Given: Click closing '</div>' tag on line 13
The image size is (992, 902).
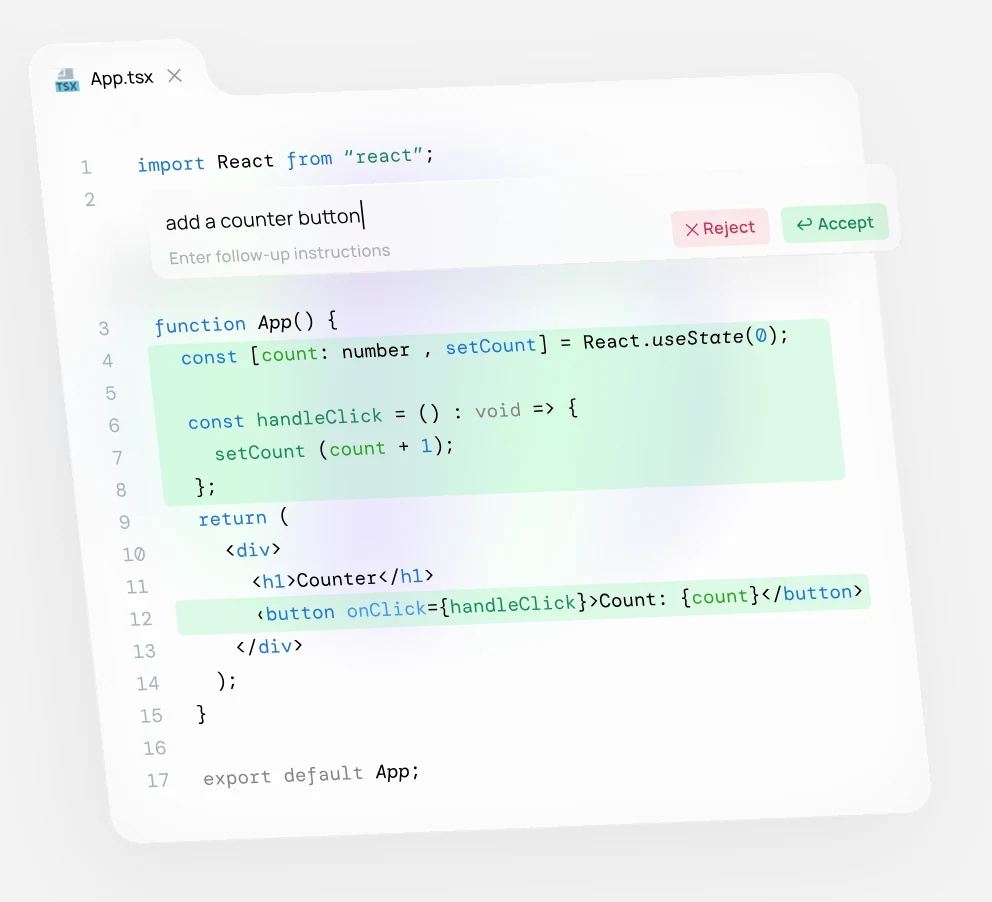Looking at the screenshot, I should 269,646.
